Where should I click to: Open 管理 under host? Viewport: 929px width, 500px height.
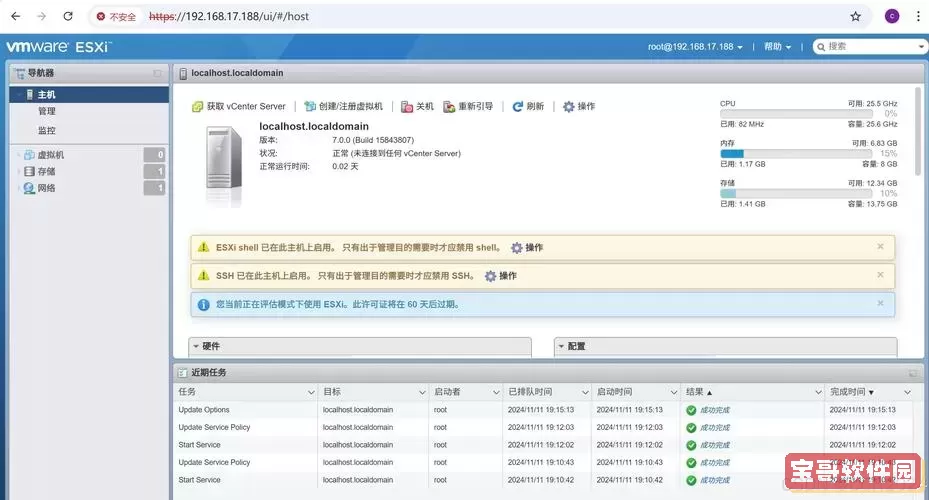[47, 111]
